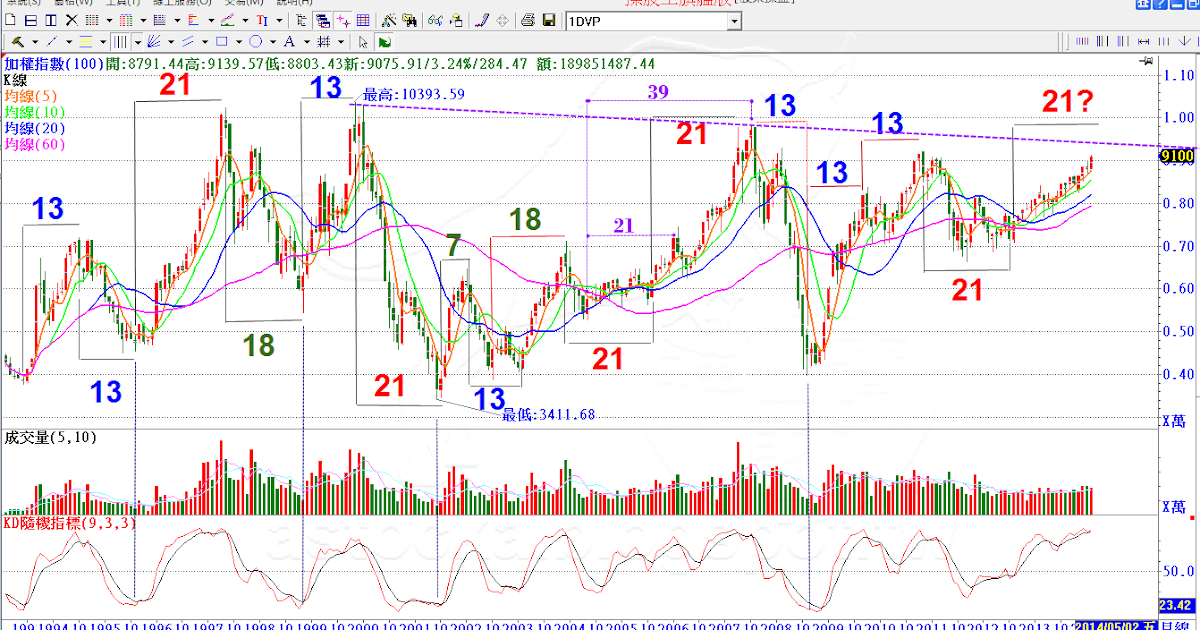Click the purple pen draw toolbar icon
The height and width of the screenshot is (630, 1200).
click(481, 20)
